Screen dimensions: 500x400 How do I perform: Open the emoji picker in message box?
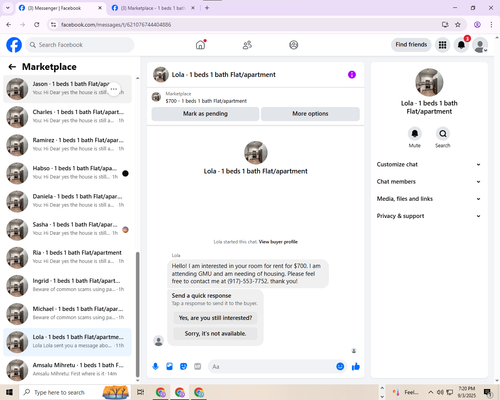tap(340, 367)
